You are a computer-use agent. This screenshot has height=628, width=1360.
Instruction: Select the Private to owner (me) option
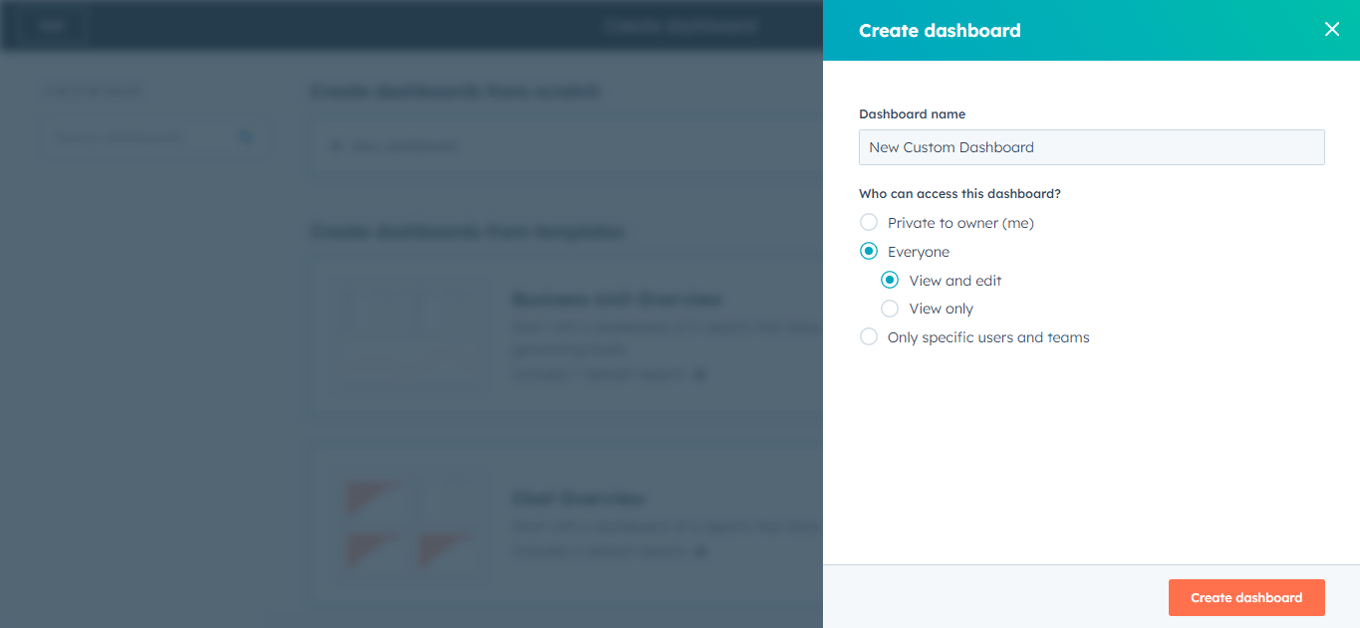click(x=868, y=222)
